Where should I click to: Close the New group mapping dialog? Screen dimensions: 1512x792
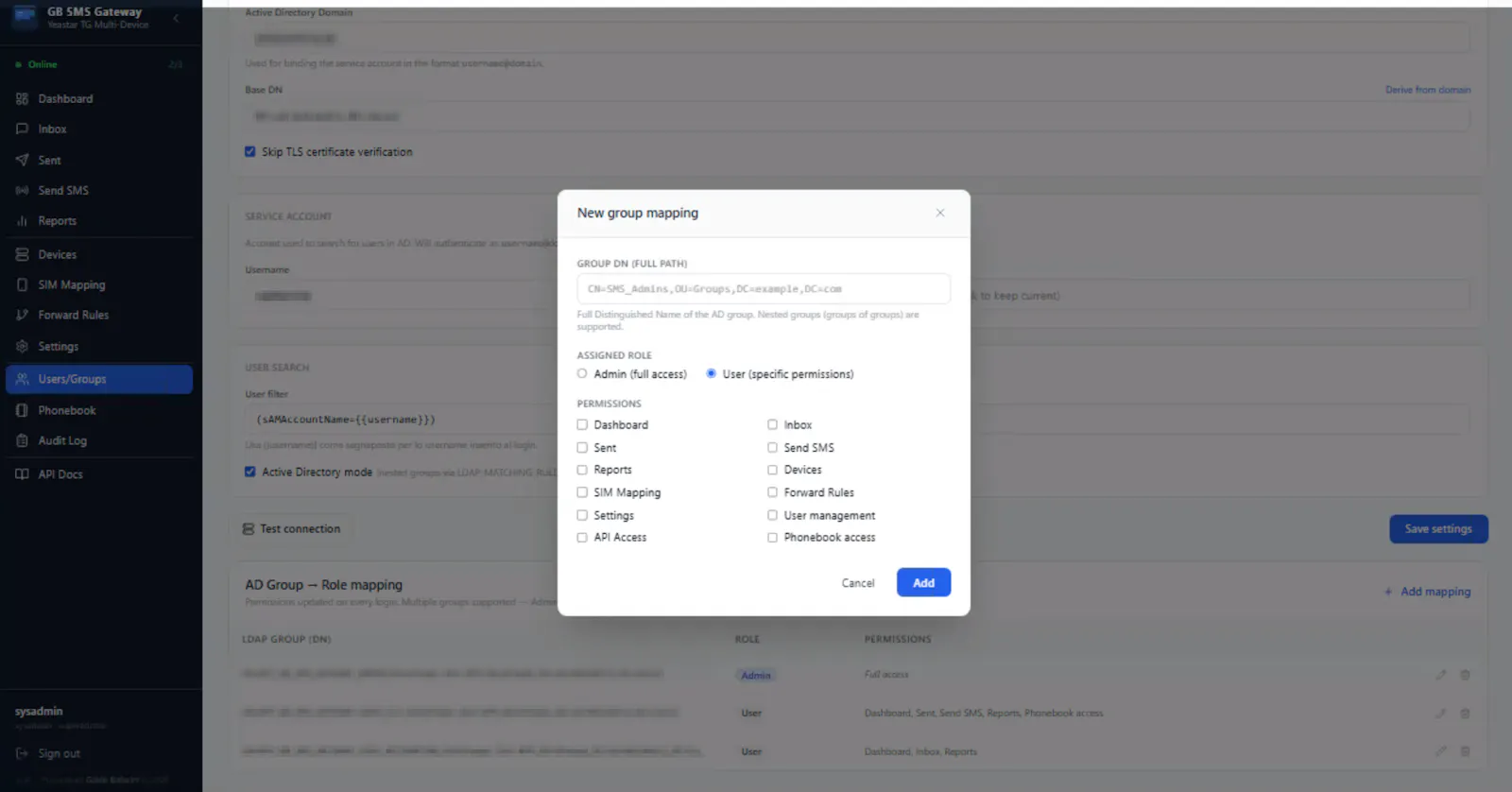(939, 213)
